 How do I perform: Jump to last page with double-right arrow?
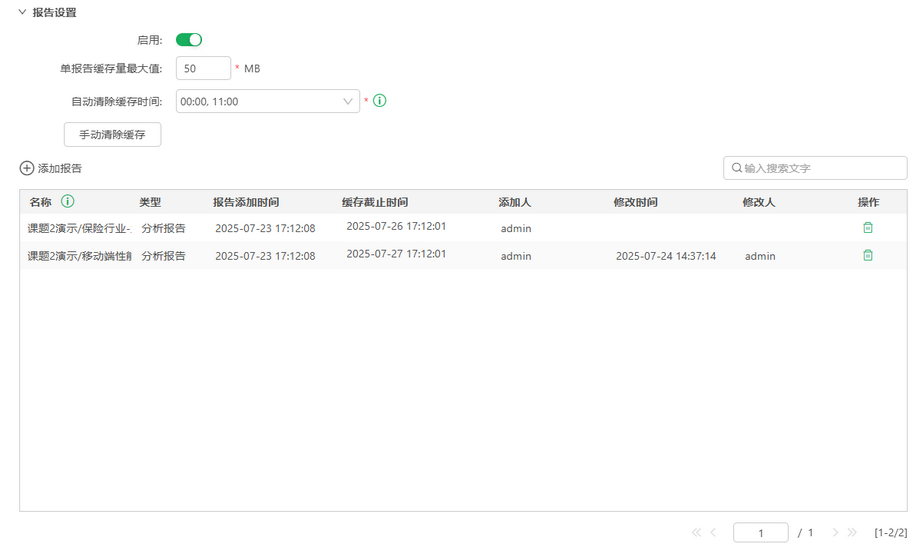click(x=853, y=533)
